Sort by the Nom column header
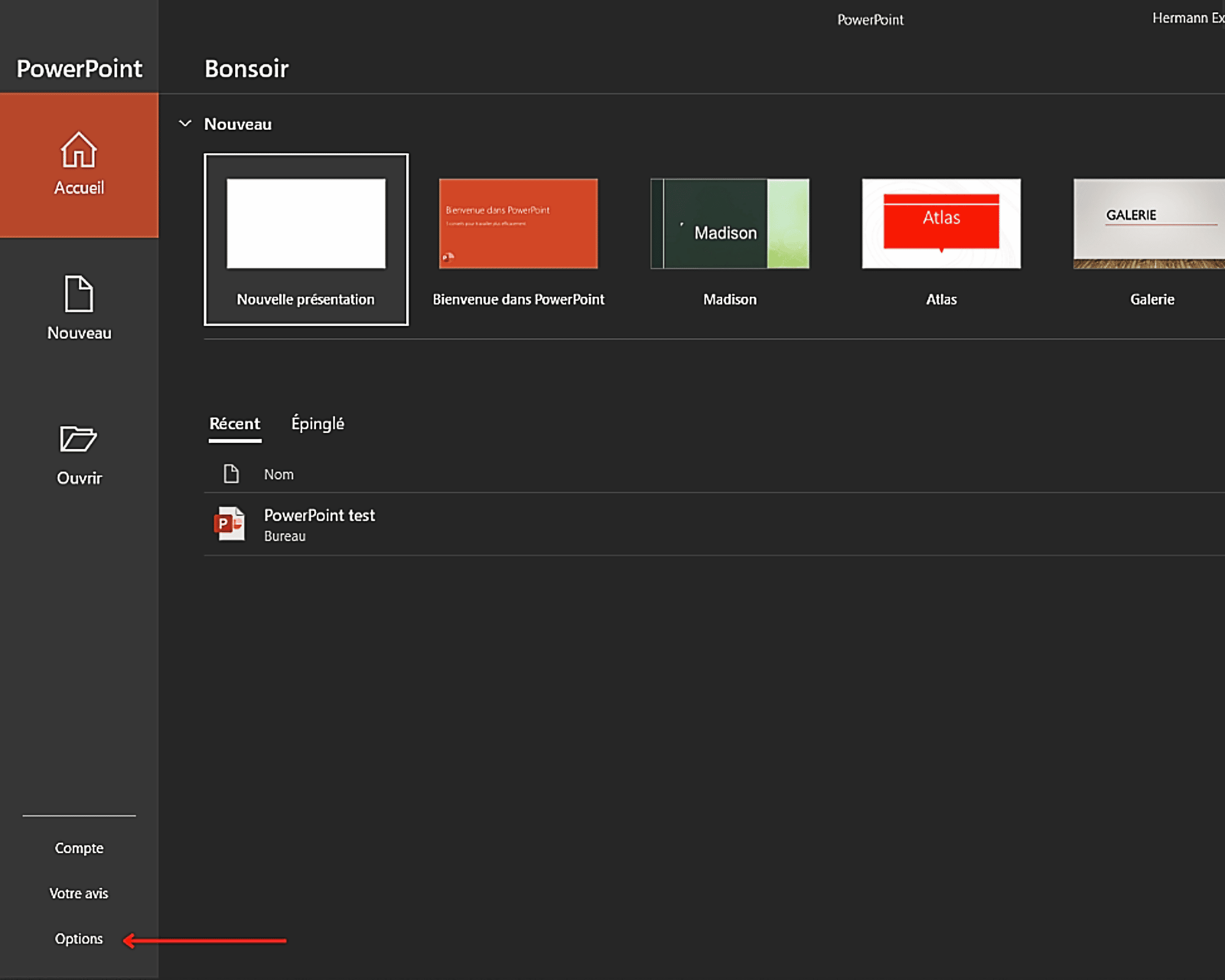1225x980 pixels. 279,475
